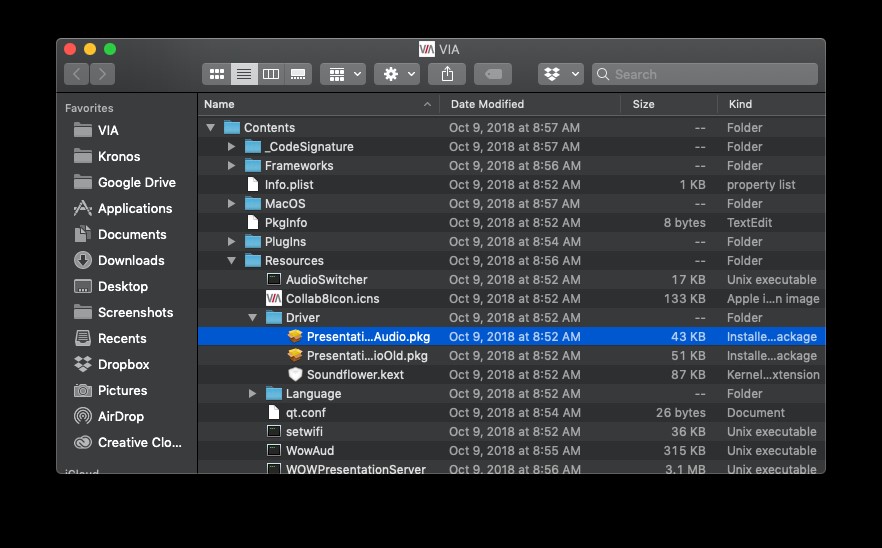Image resolution: width=882 pixels, height=548 pixels.
Task: Click the Edit Tags button
Action: pos(493,74)
